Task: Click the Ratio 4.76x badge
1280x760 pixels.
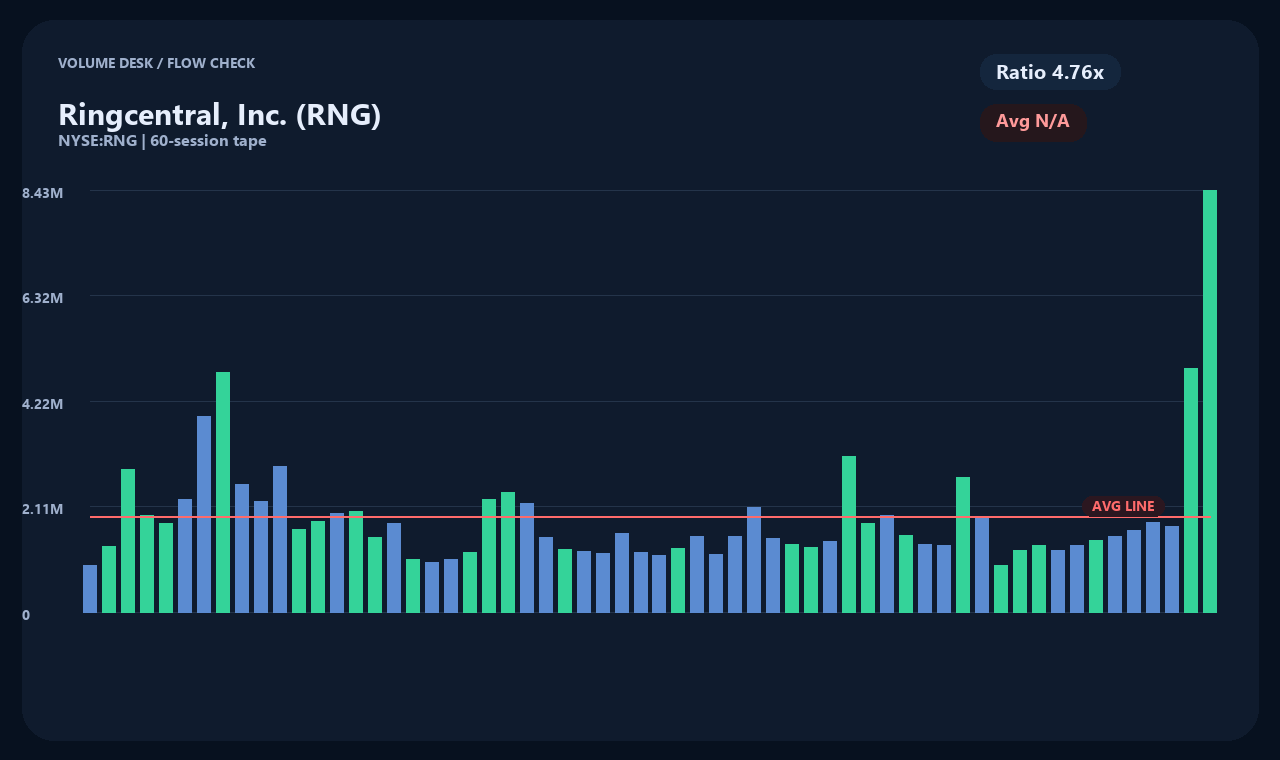Action: [x=1050, y=72]
